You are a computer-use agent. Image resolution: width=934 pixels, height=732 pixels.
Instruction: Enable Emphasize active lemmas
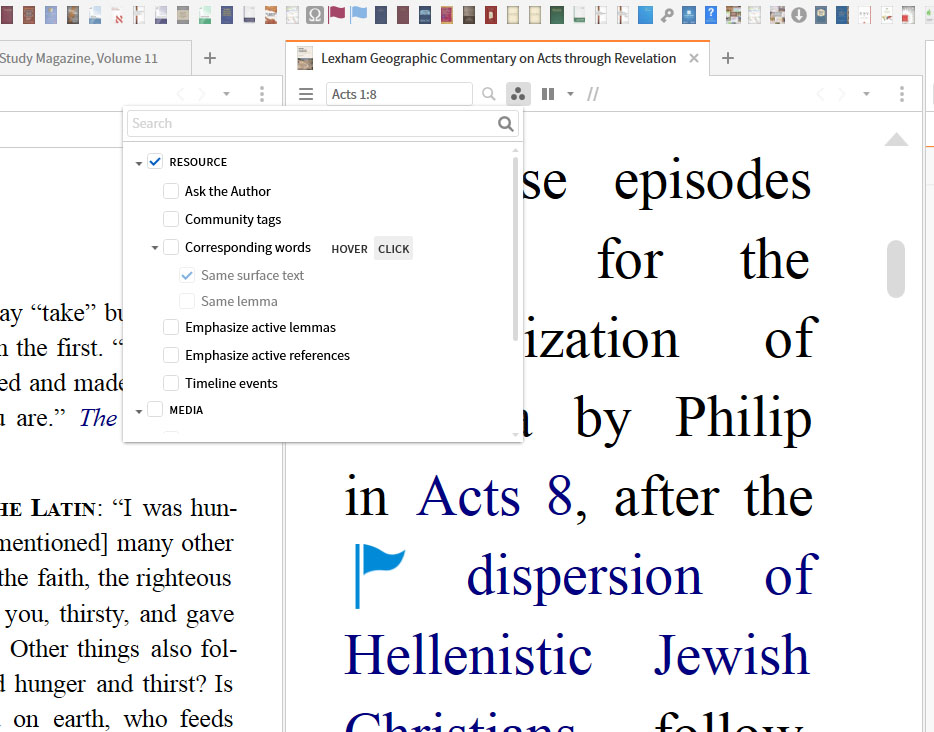(171, 327)
